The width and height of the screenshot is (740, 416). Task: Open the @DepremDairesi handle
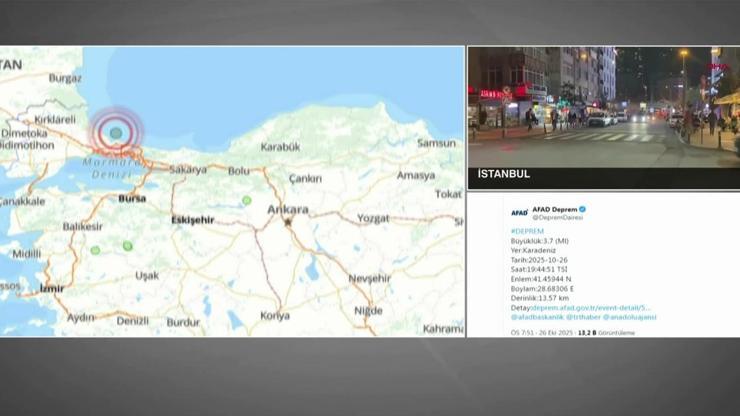[557, 218]
